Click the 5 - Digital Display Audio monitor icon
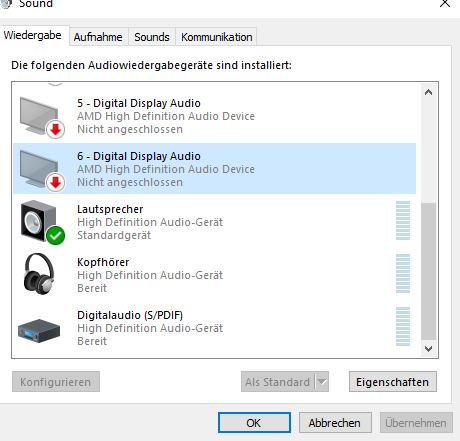 tap(42, 117)
